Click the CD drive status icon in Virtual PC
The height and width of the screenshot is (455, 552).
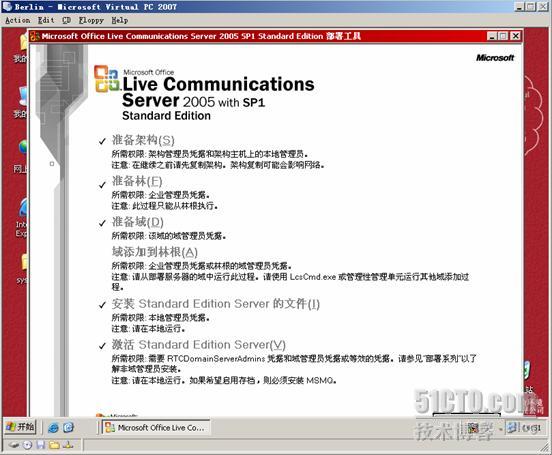click(27, 445)
